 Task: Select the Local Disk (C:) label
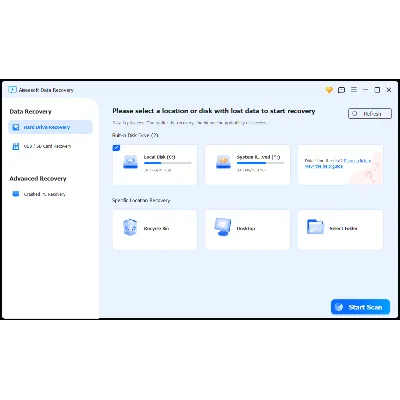pos(159,157)
